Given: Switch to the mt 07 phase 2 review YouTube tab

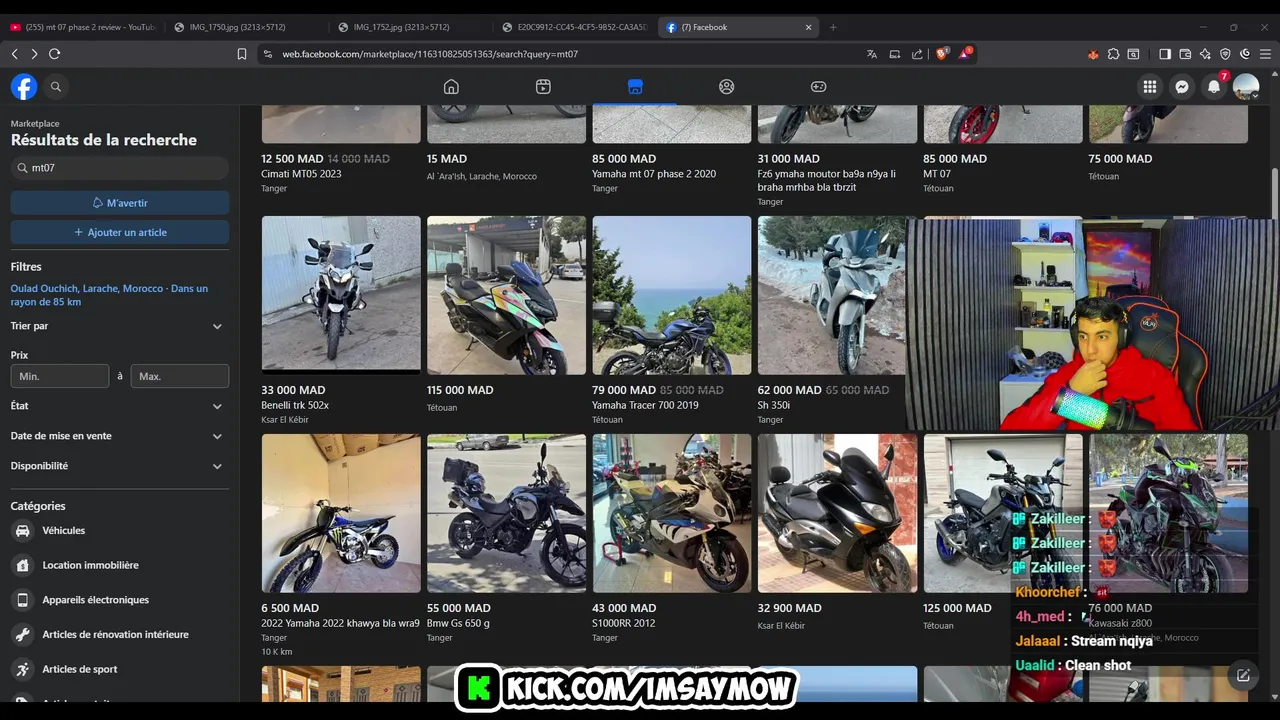Looking at the screenshot, I should 82,27.
